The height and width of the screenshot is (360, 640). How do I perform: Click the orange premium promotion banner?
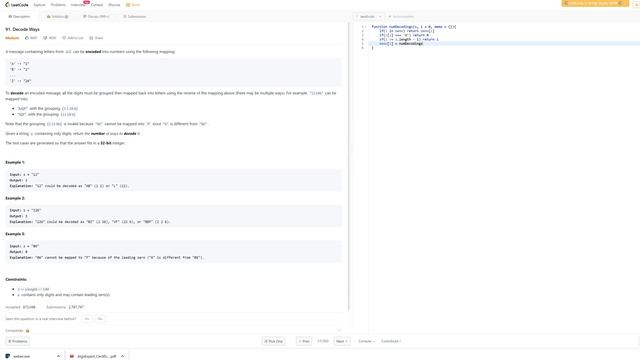pos(595,3)
